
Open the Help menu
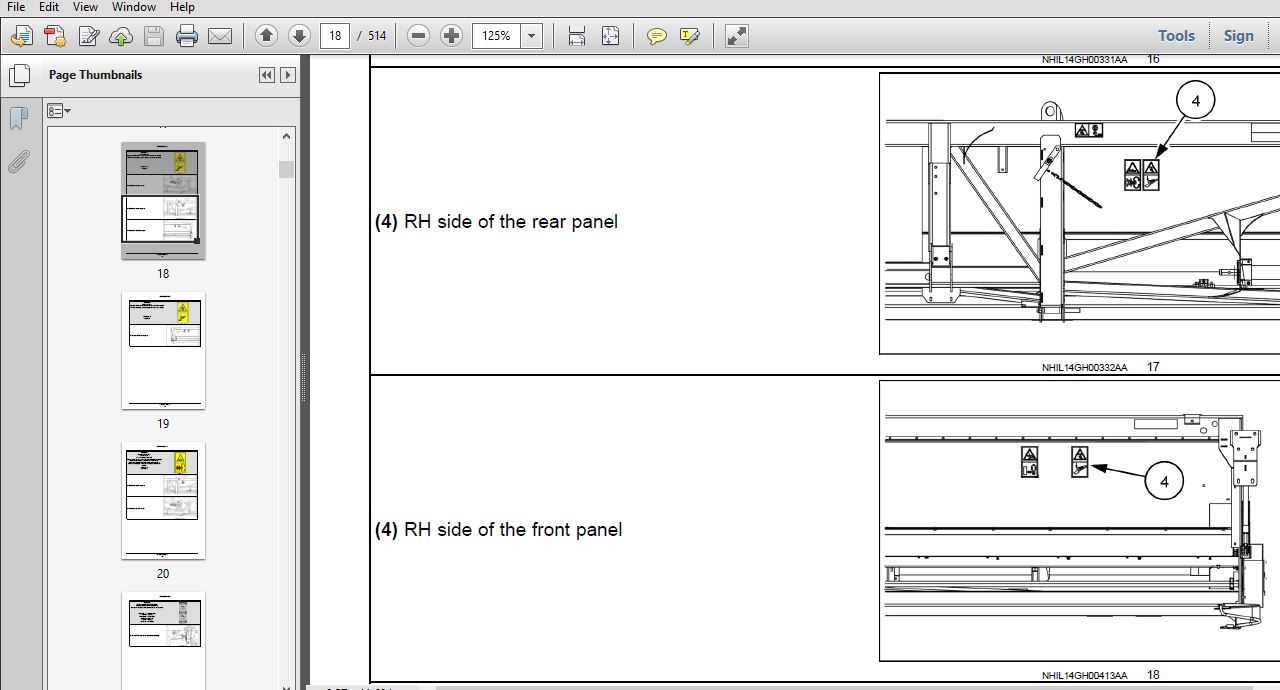[182, 7]
